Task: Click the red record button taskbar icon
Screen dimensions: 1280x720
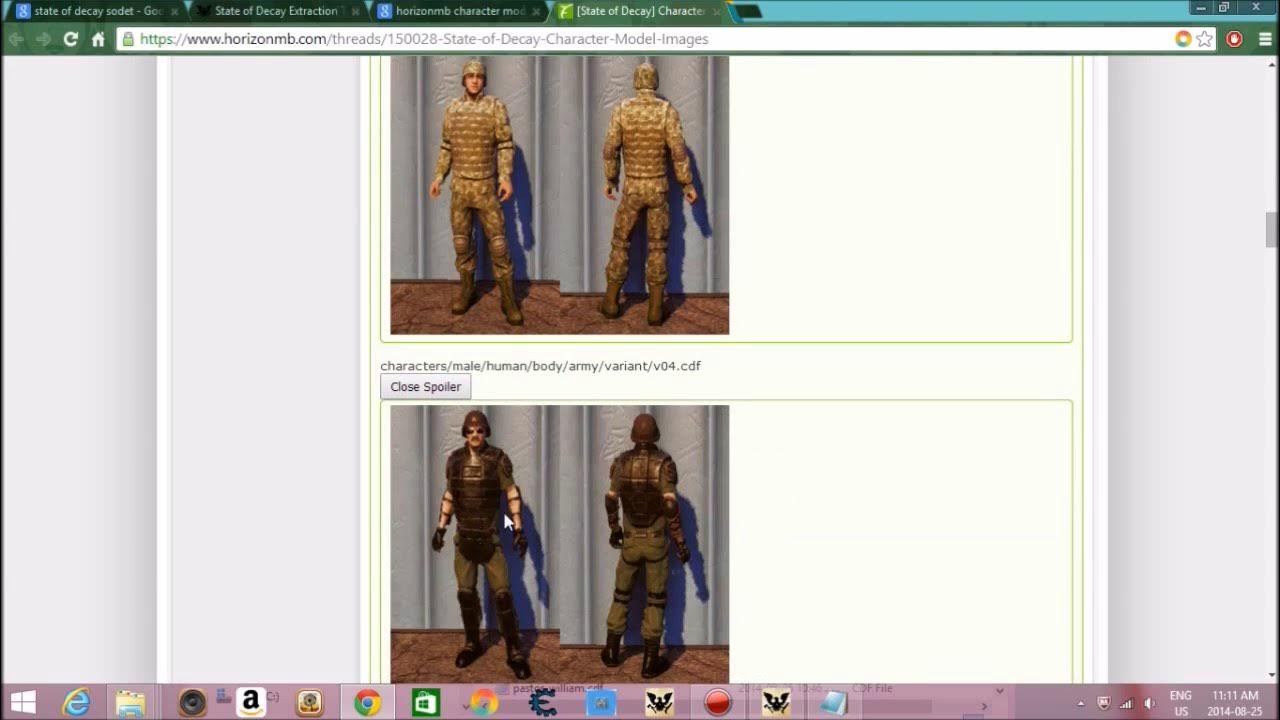Action: click(x=717, y=703)
